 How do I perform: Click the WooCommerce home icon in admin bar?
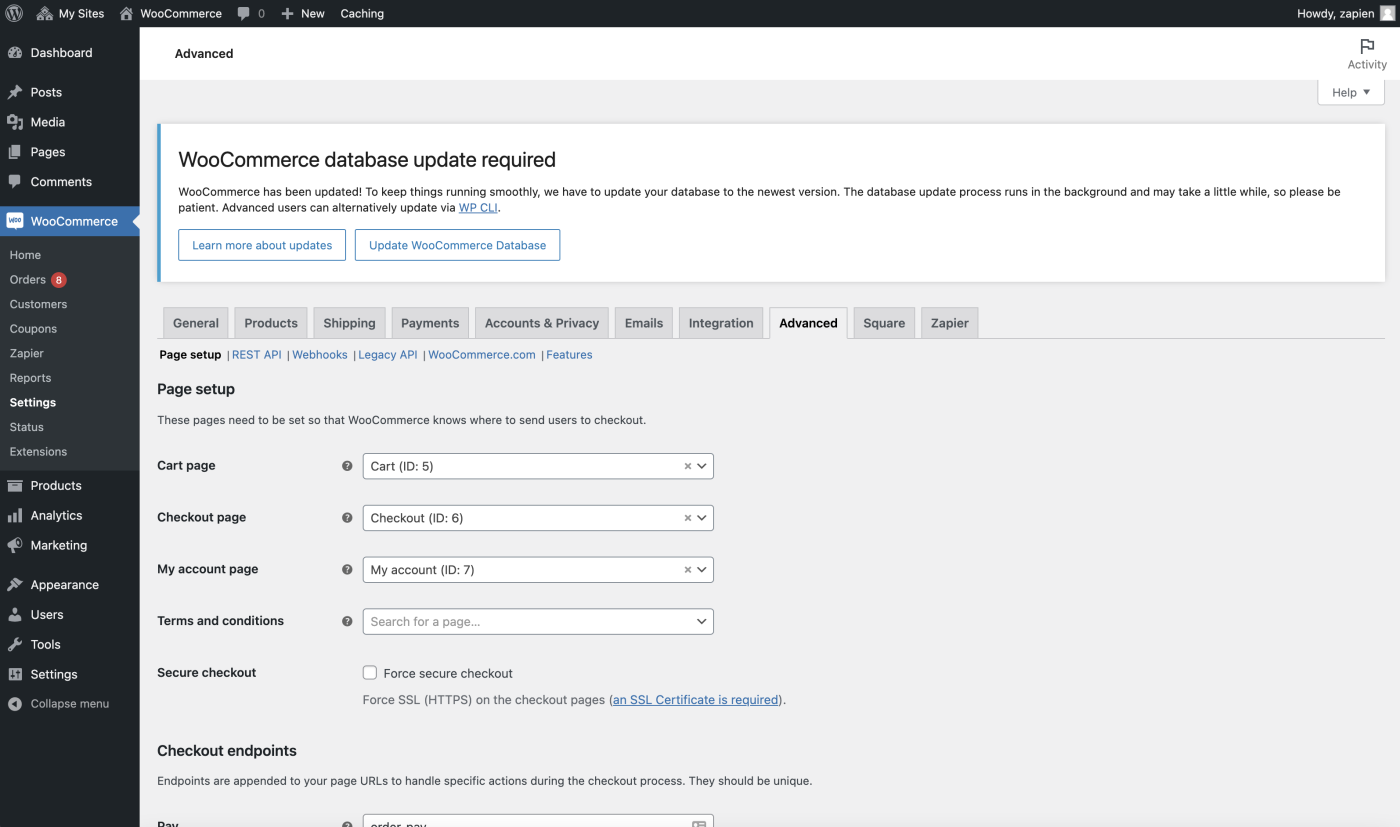[x=126, y=13]
